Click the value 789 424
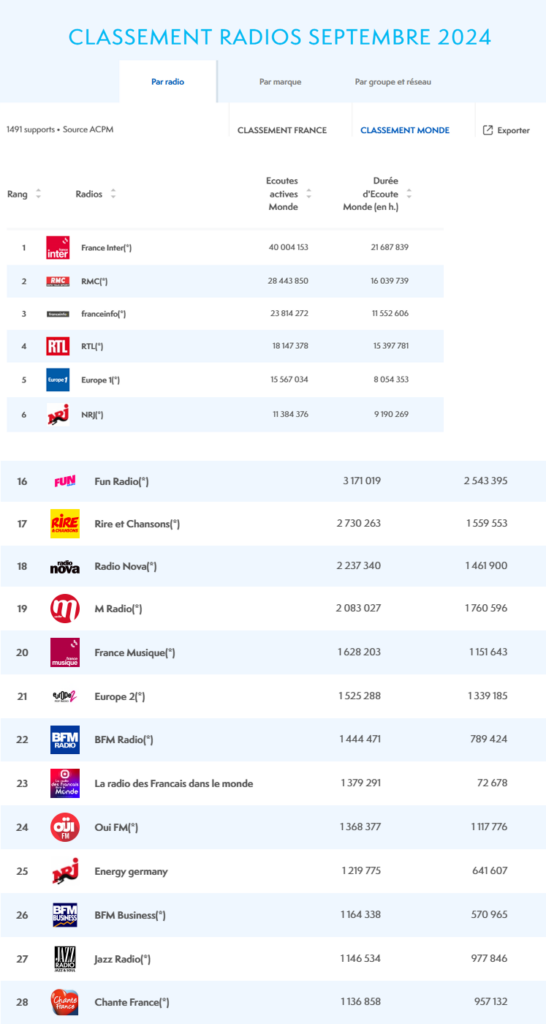Screen dimensions: 546x1024 click(489, 739)
